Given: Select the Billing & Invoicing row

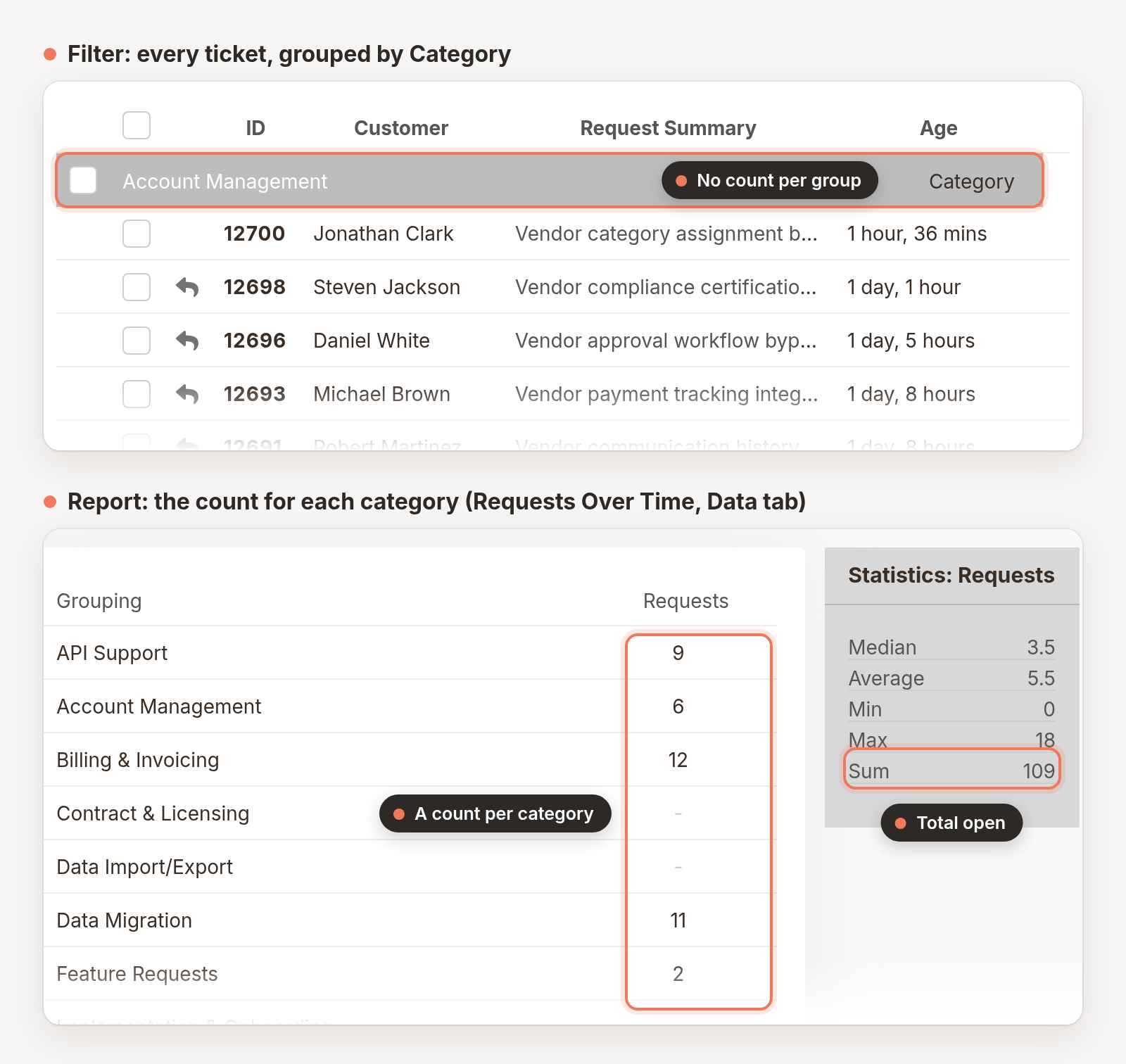Looking at the screenshot, I should [x=410, y=760].
